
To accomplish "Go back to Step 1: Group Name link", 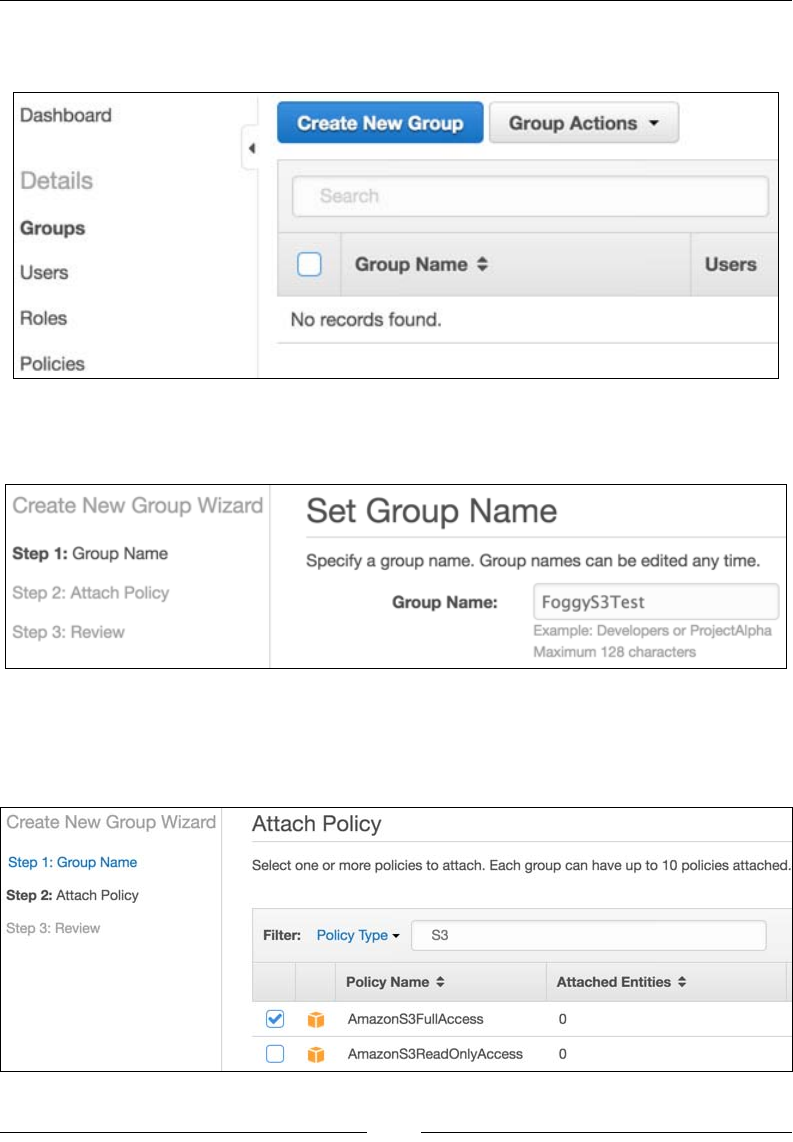I will (x=72, y=862).
